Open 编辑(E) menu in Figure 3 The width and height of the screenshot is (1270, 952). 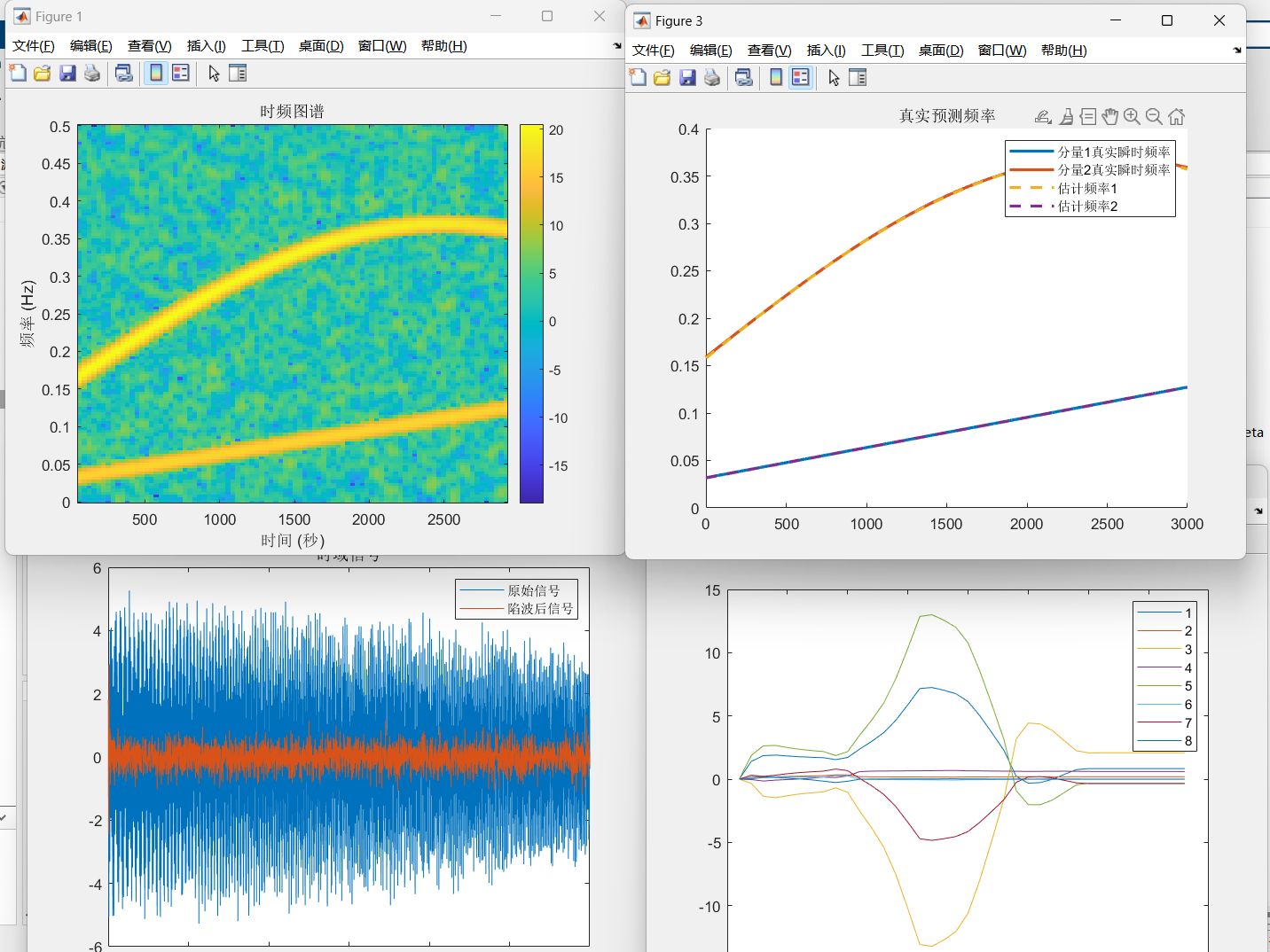[711, 51]
